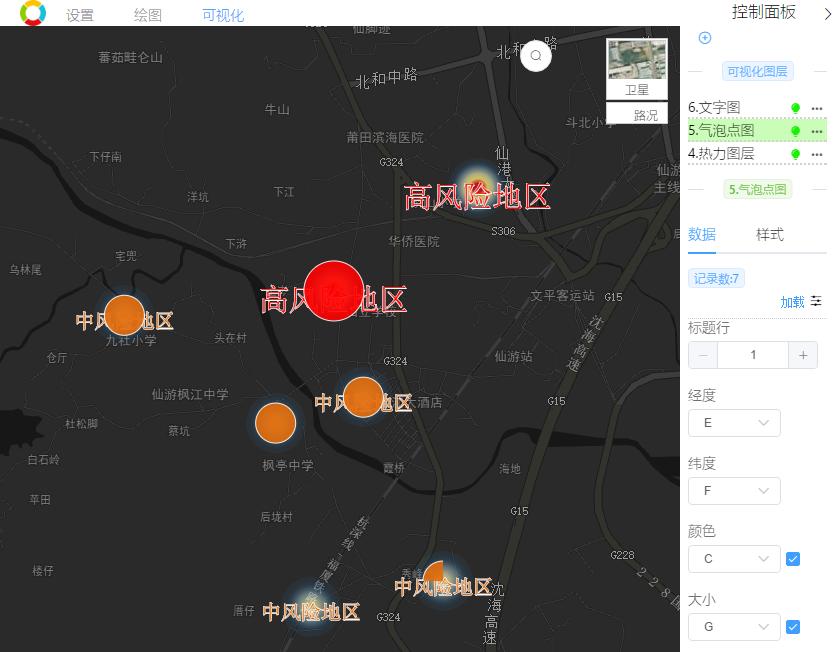The width and height of the screenshot is (840, 652).
Task: Click the app logo icon top-left
Action: (x=35, y=14)
